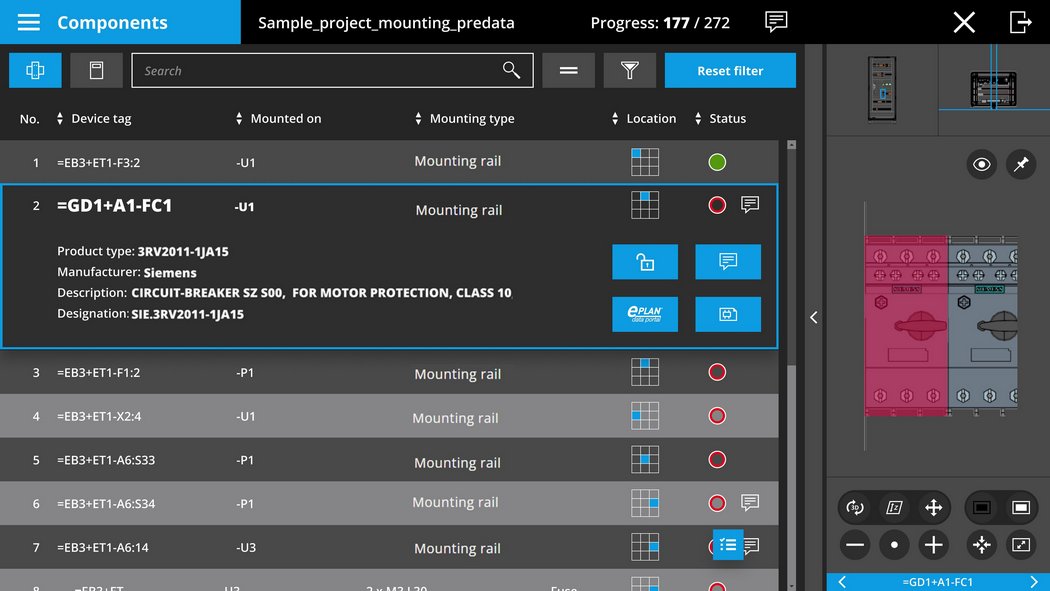This screenshot has width=1050, height=591.
Task: Click the magnifier icon in the search box
Action: tap(511, 70)
